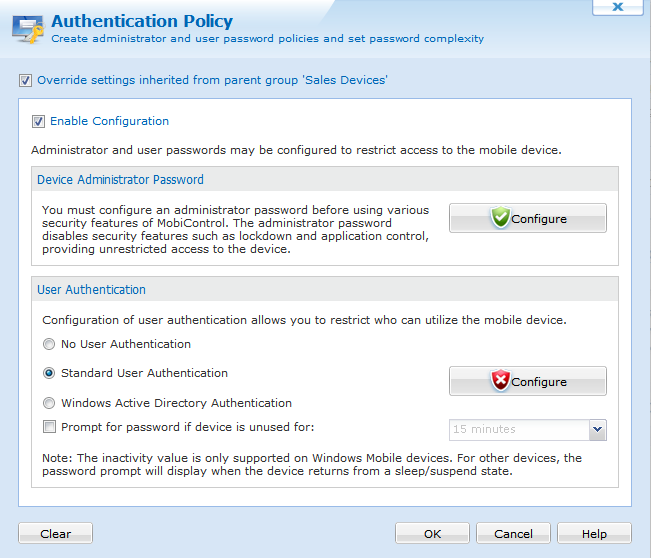The height and width of the screenshot is (558, 651).
Task: Enable Prompt for password if device unused
Action: coord(49,427)
